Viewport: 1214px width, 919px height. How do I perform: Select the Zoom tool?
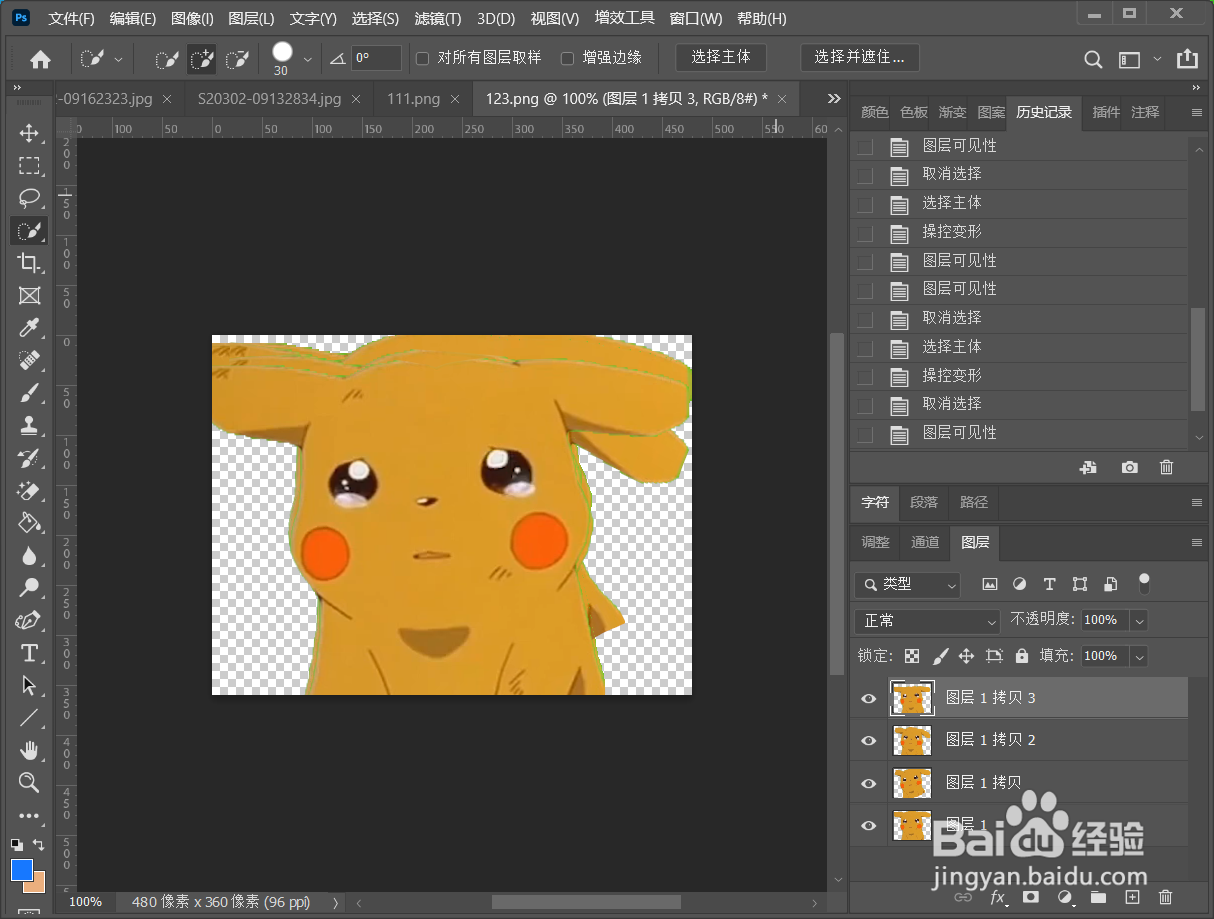pyautogui.click(x=29, y=782)
